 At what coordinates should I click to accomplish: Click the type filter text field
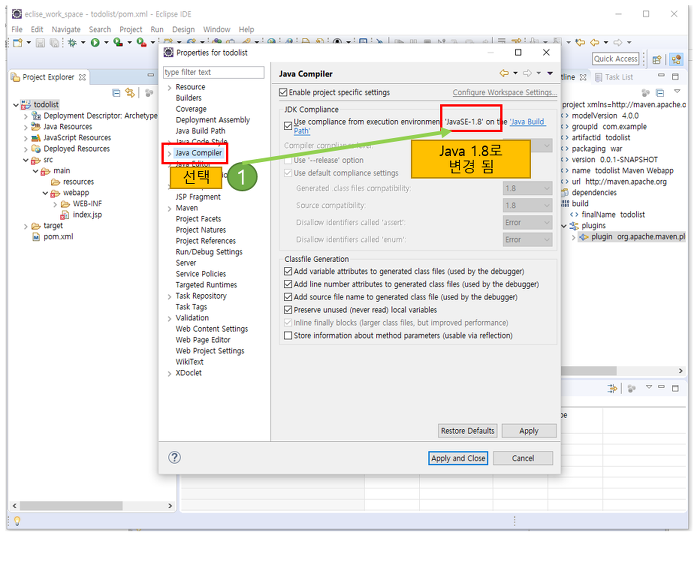point(214,72)
